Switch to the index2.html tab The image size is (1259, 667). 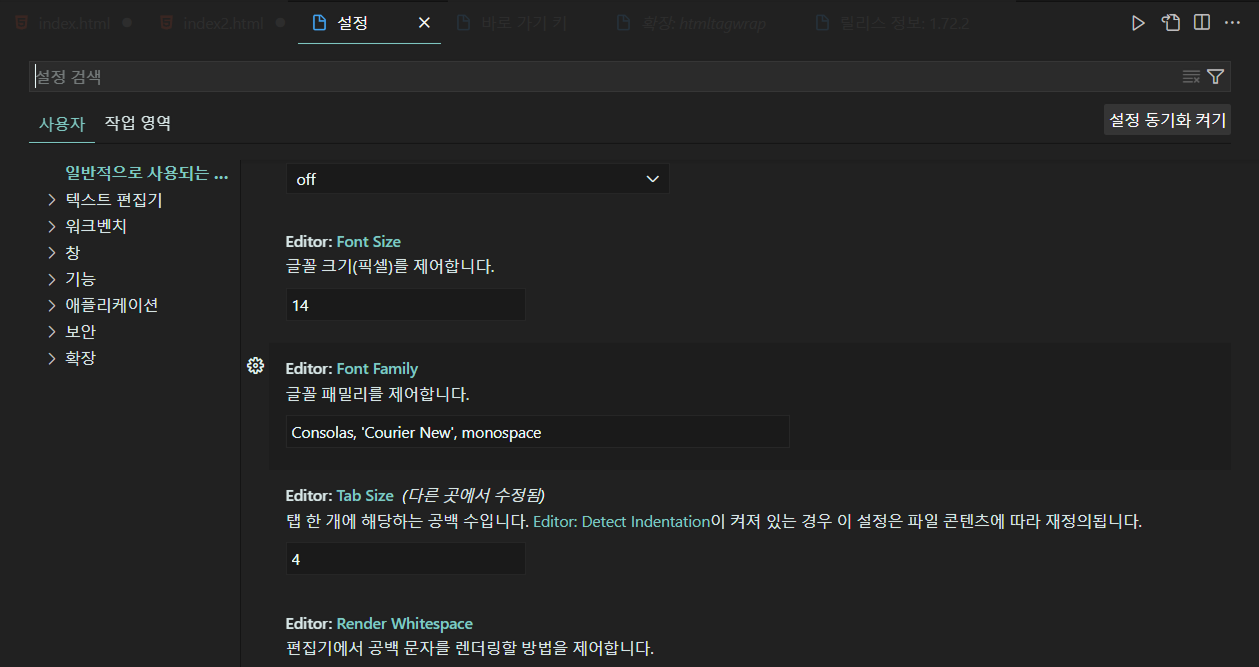tap(223, 23)
